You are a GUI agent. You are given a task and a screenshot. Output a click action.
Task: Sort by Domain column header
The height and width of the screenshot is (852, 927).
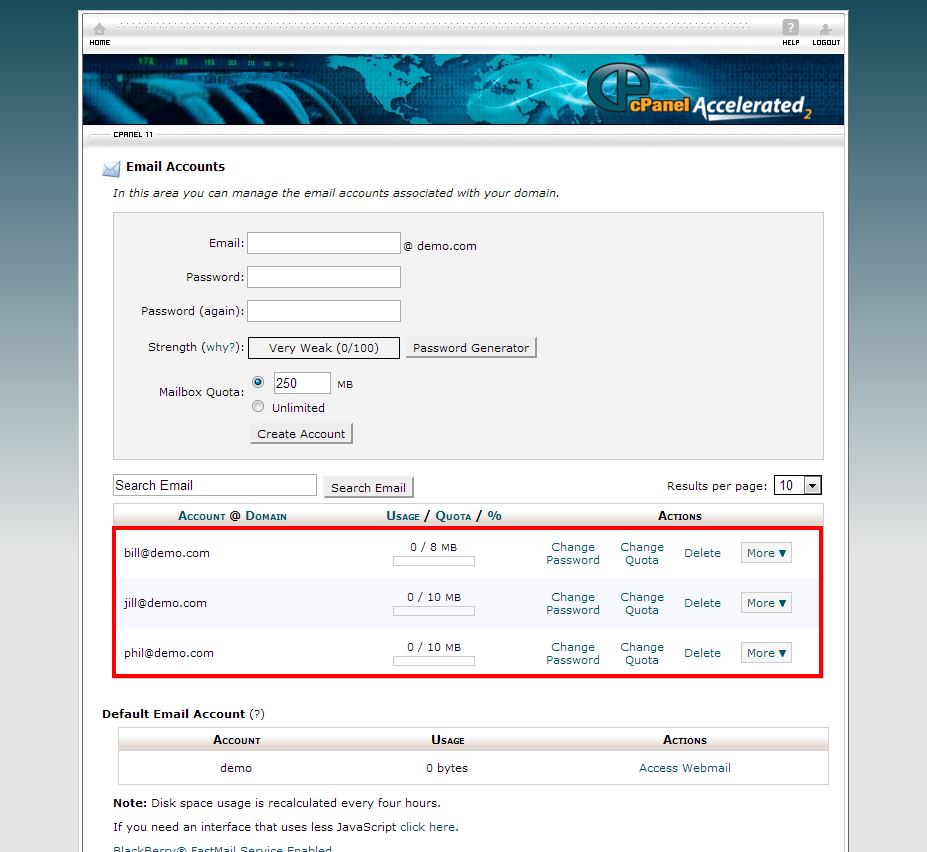click(x=266, y=516)
